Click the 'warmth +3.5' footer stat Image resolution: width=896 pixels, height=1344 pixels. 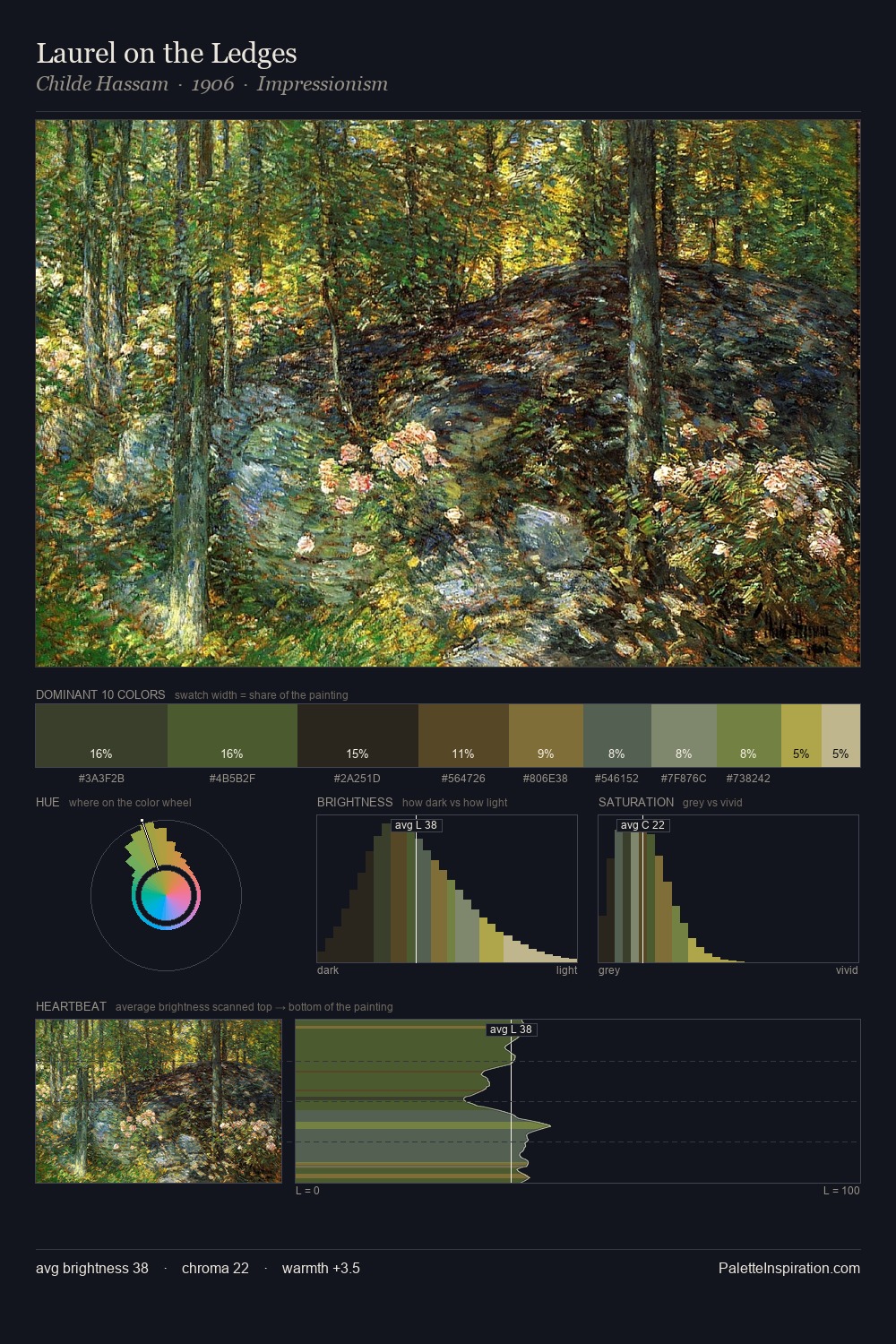(x=321, y=1268)
